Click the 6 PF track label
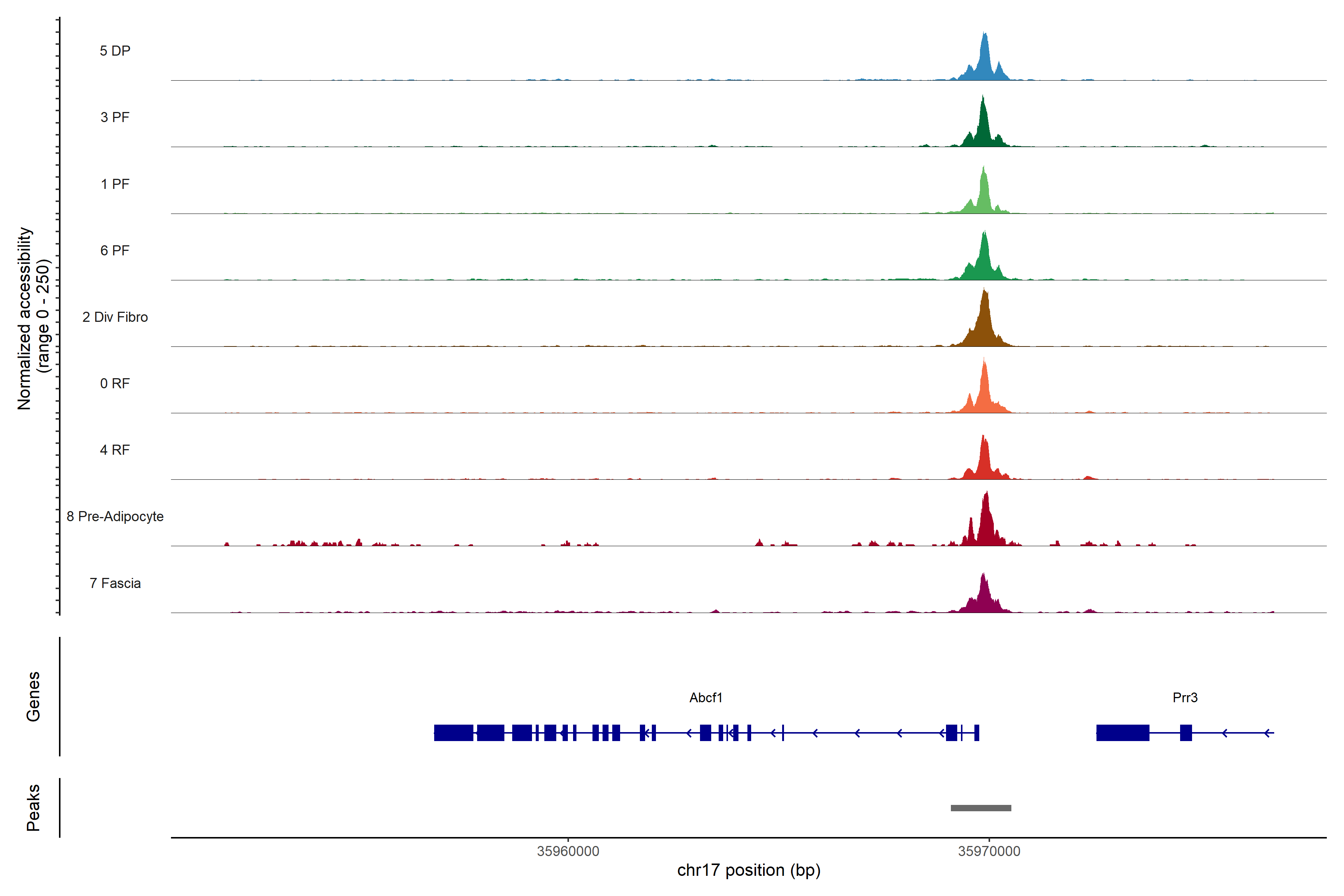Viewport: 1344px width, 896px height. 115,250
